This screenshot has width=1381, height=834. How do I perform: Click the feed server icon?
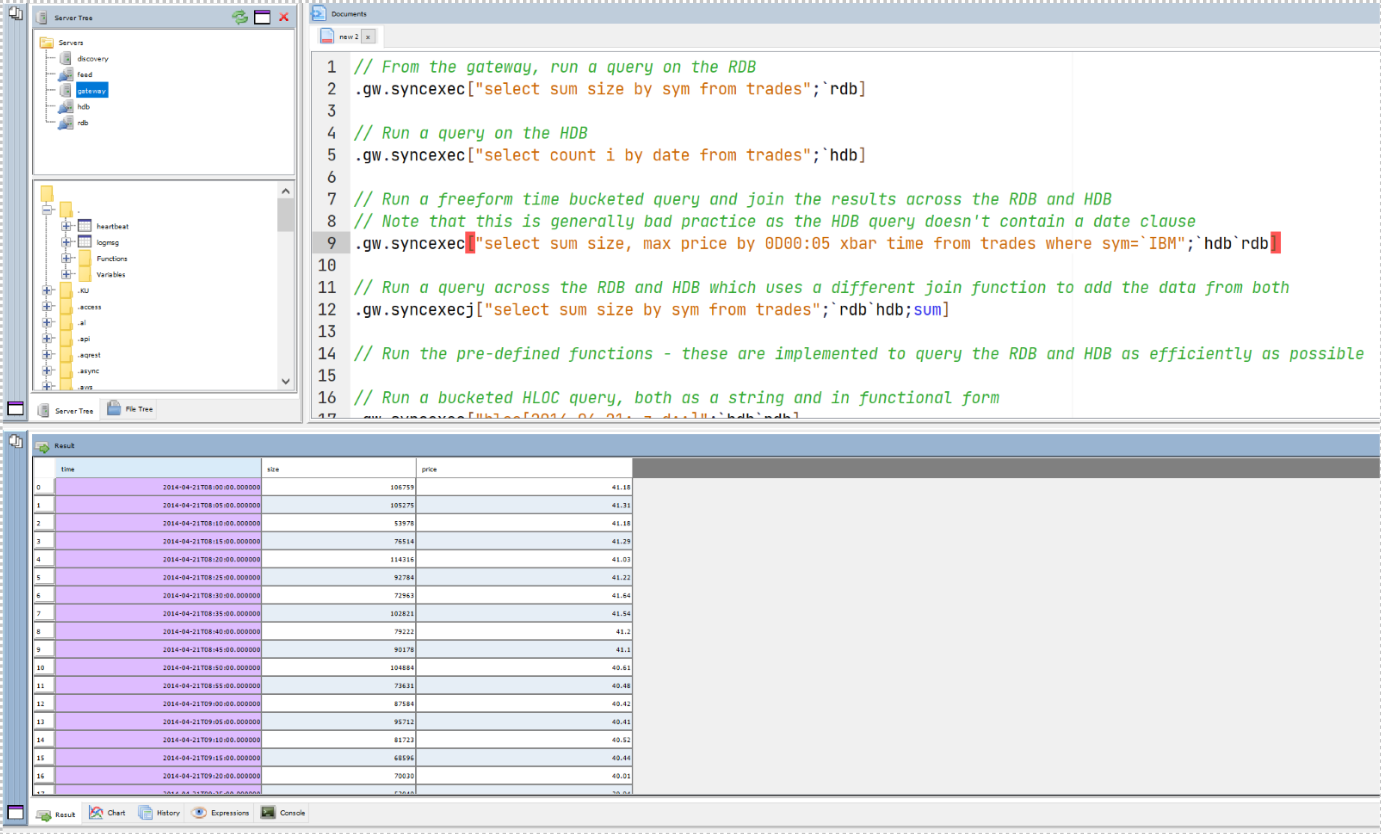[x=65, y=75]
